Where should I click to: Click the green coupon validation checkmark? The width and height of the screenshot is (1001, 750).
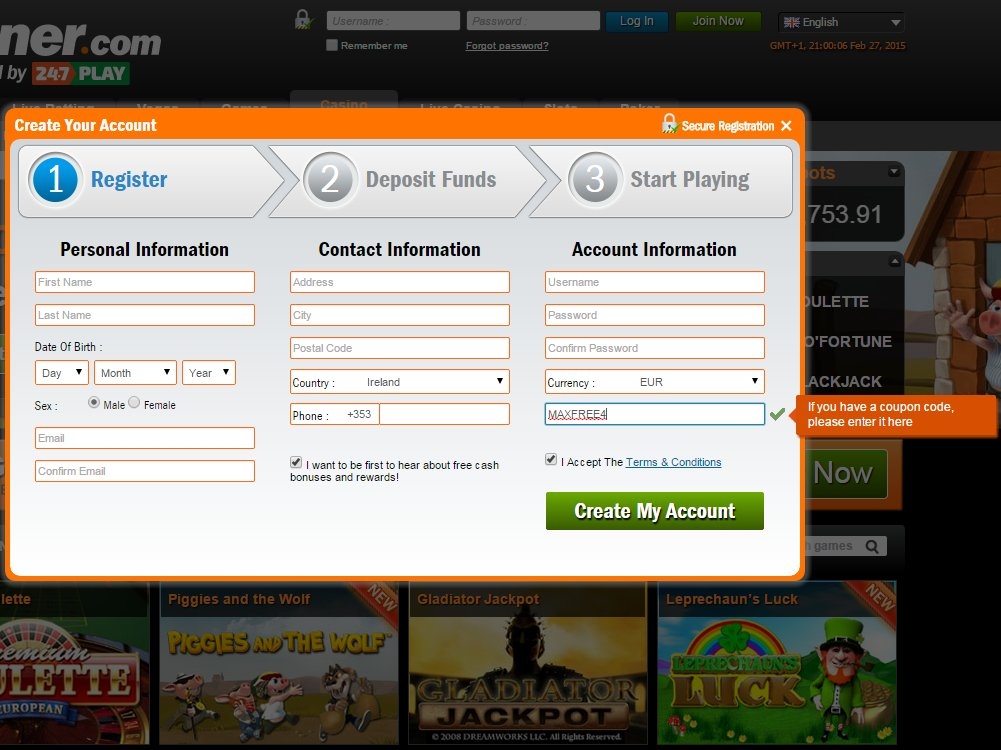777,413
